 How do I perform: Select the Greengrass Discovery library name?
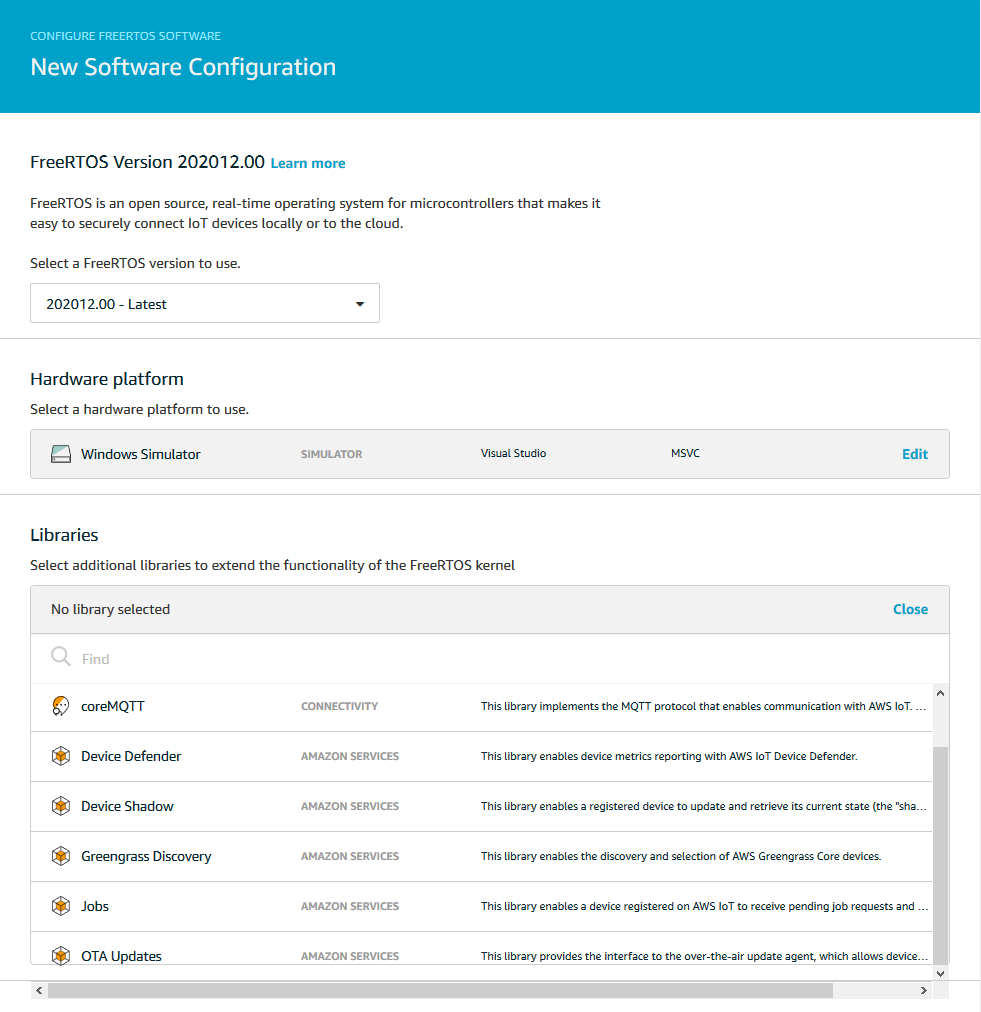(x=146, y=856)
